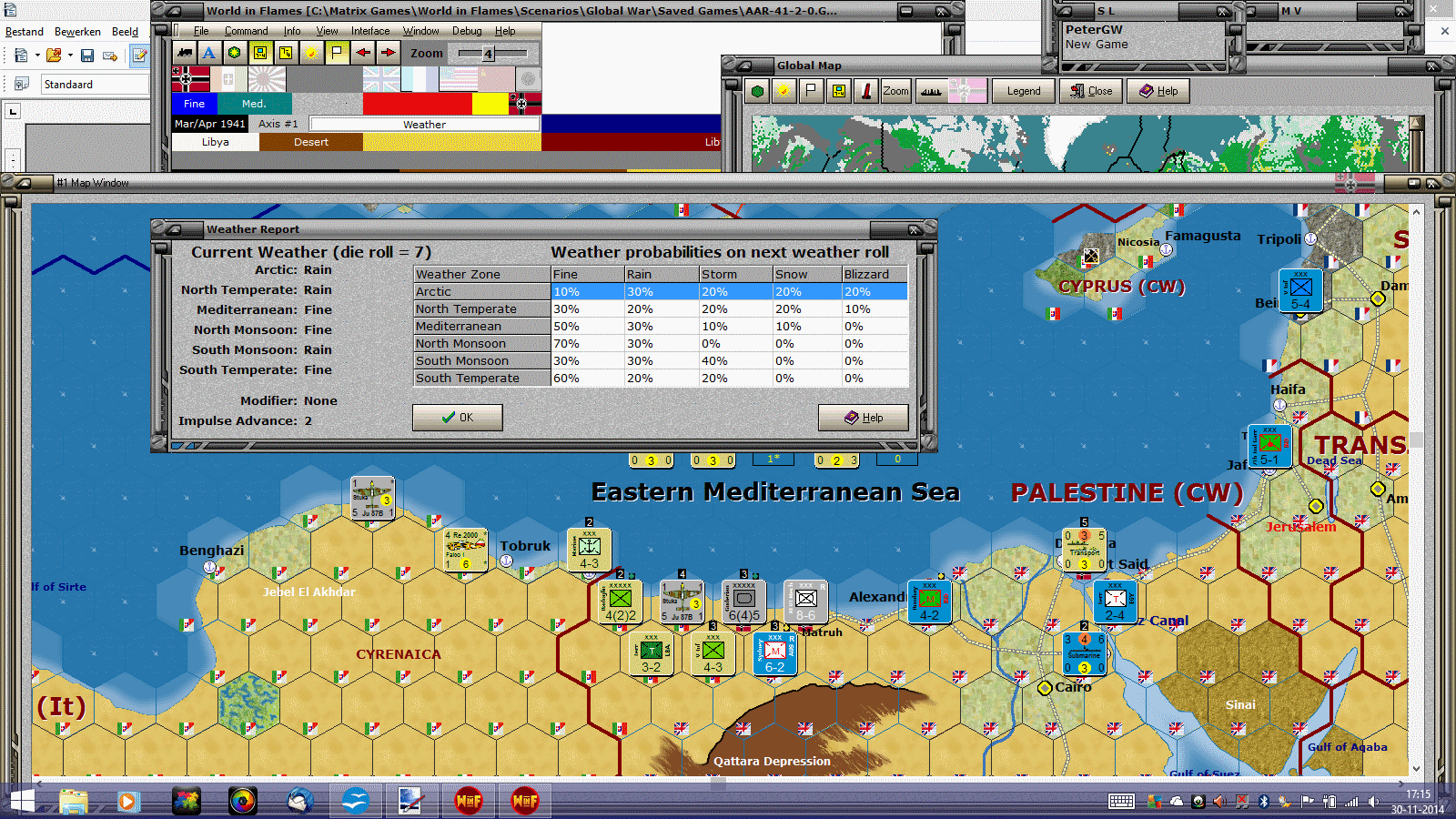Image resolution: width=1456 pixels, height=819 pixels.
Task: Click the sun icon in Global Map toolbar
Action: coord(783,91)
